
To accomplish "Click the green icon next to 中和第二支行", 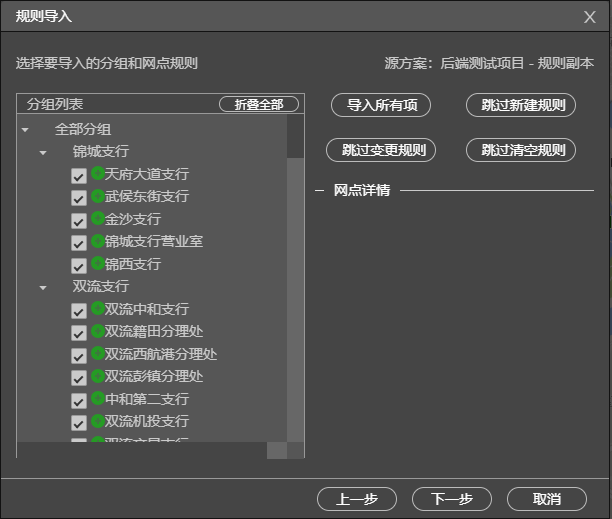I will coord(98,399).
